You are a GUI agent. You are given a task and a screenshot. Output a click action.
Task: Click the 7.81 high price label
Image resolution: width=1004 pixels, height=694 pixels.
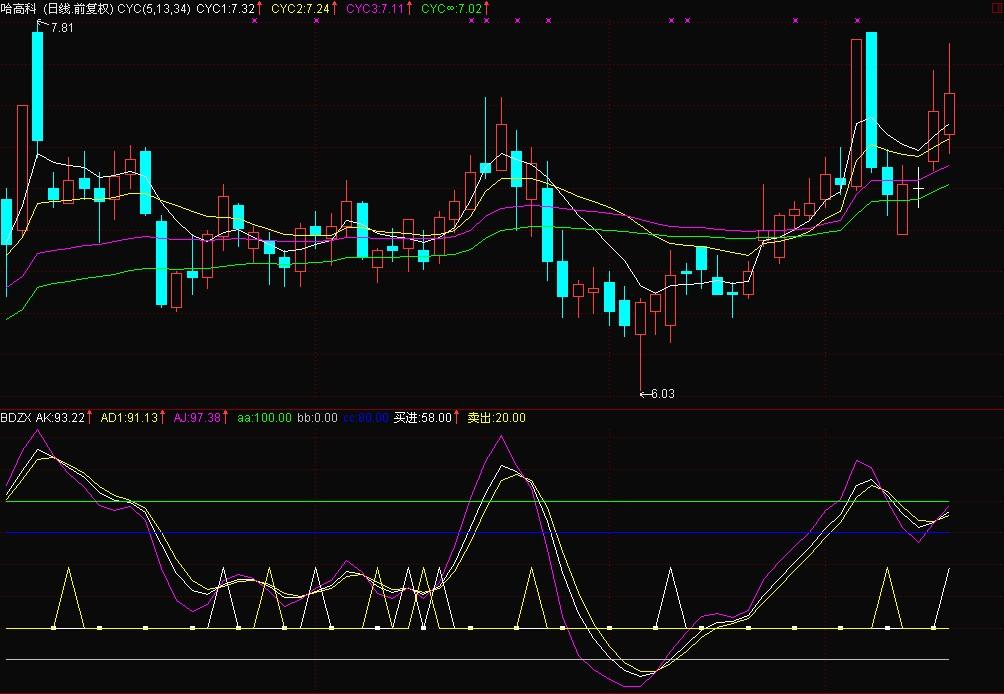[61, 28]
